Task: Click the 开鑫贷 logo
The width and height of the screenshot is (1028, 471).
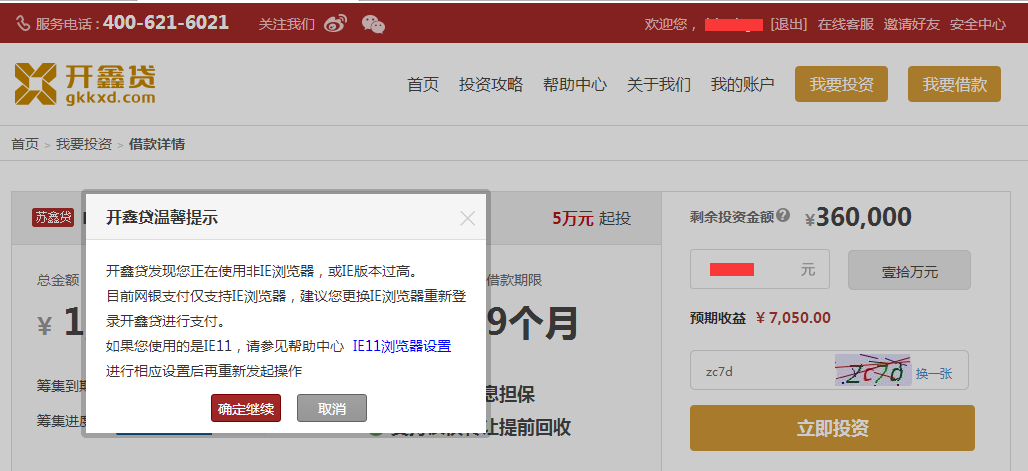Action: click(x=85, y=84)
